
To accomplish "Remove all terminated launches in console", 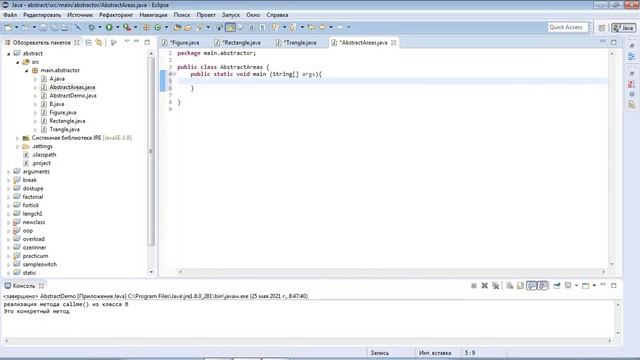I will (496, 286).
